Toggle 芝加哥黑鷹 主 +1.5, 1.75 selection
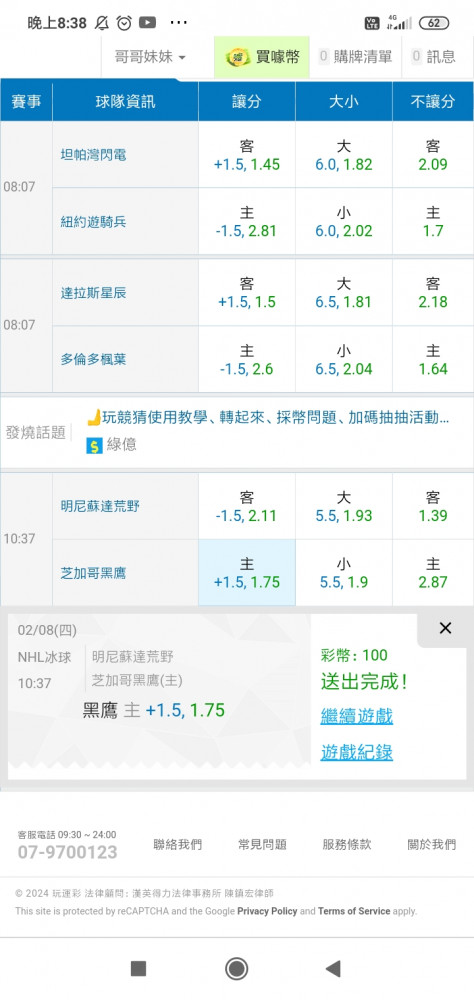This screenshot has height=1000, width=474. 247,573
